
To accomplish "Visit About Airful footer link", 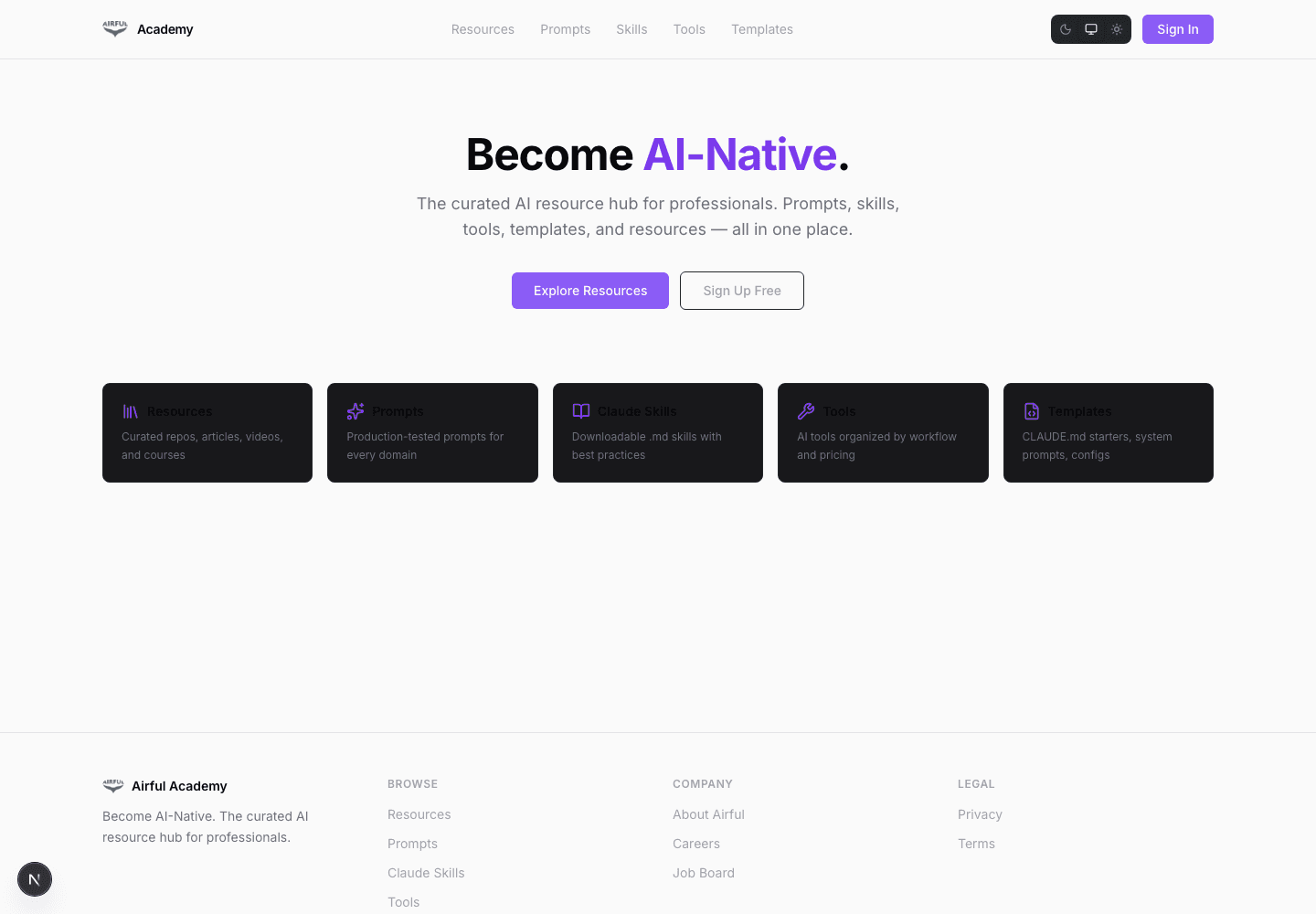I will (709, 814).
